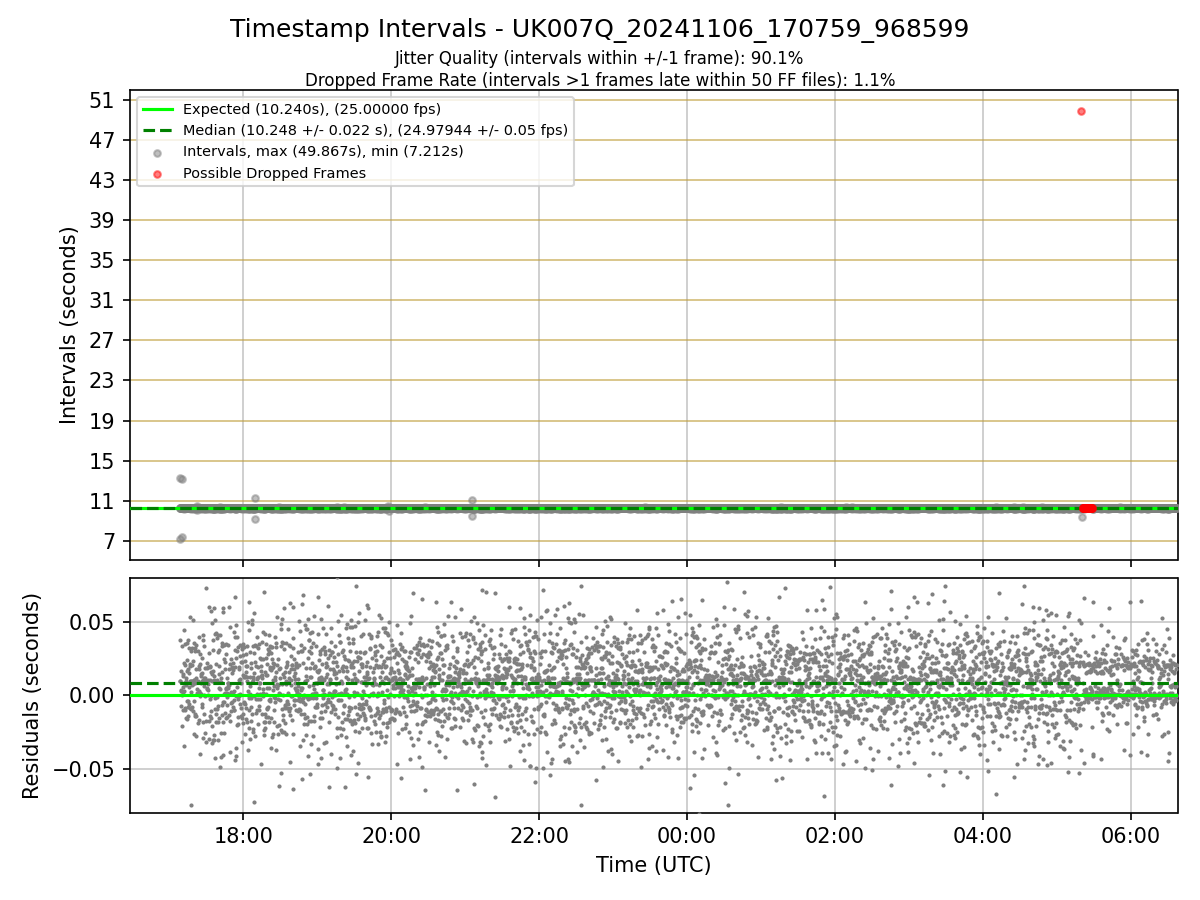Click the y-axis tick label "51"
1200x900 pixels.
(x=101, y=100)
